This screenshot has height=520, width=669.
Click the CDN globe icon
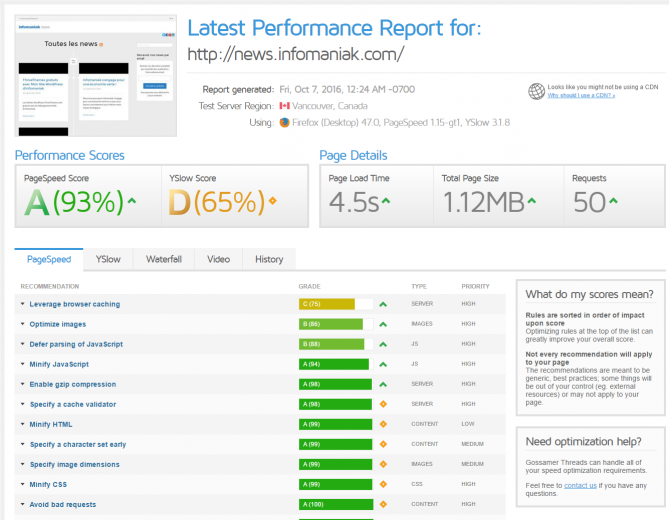(536, 91)
